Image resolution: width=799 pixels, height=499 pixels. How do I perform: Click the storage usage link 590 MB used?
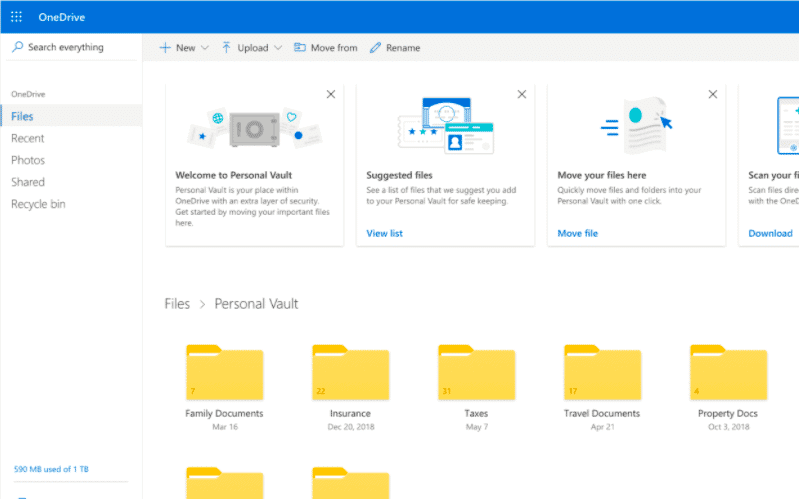point(51,469)
